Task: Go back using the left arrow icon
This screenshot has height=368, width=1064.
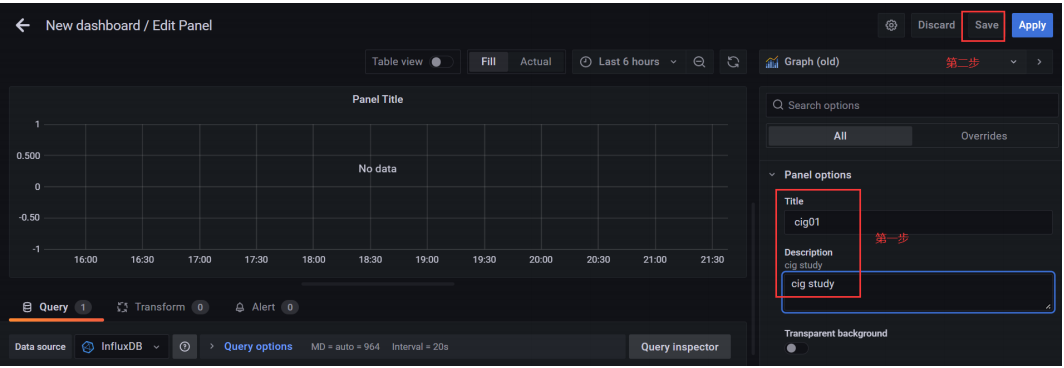Action: point(23,26)
